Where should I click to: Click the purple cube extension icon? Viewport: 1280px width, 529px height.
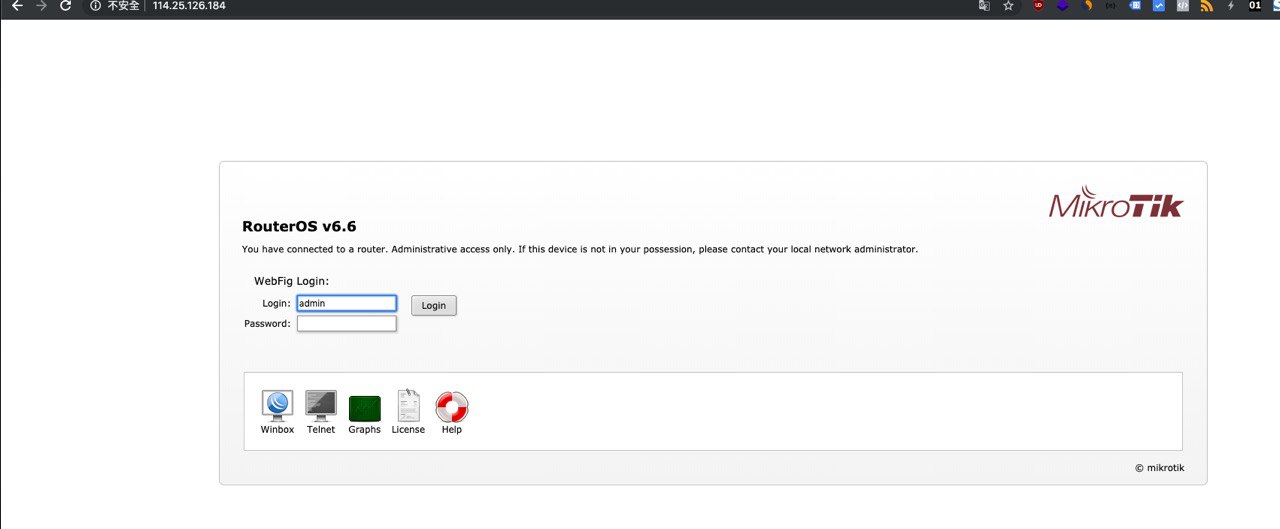point(1063,5)
